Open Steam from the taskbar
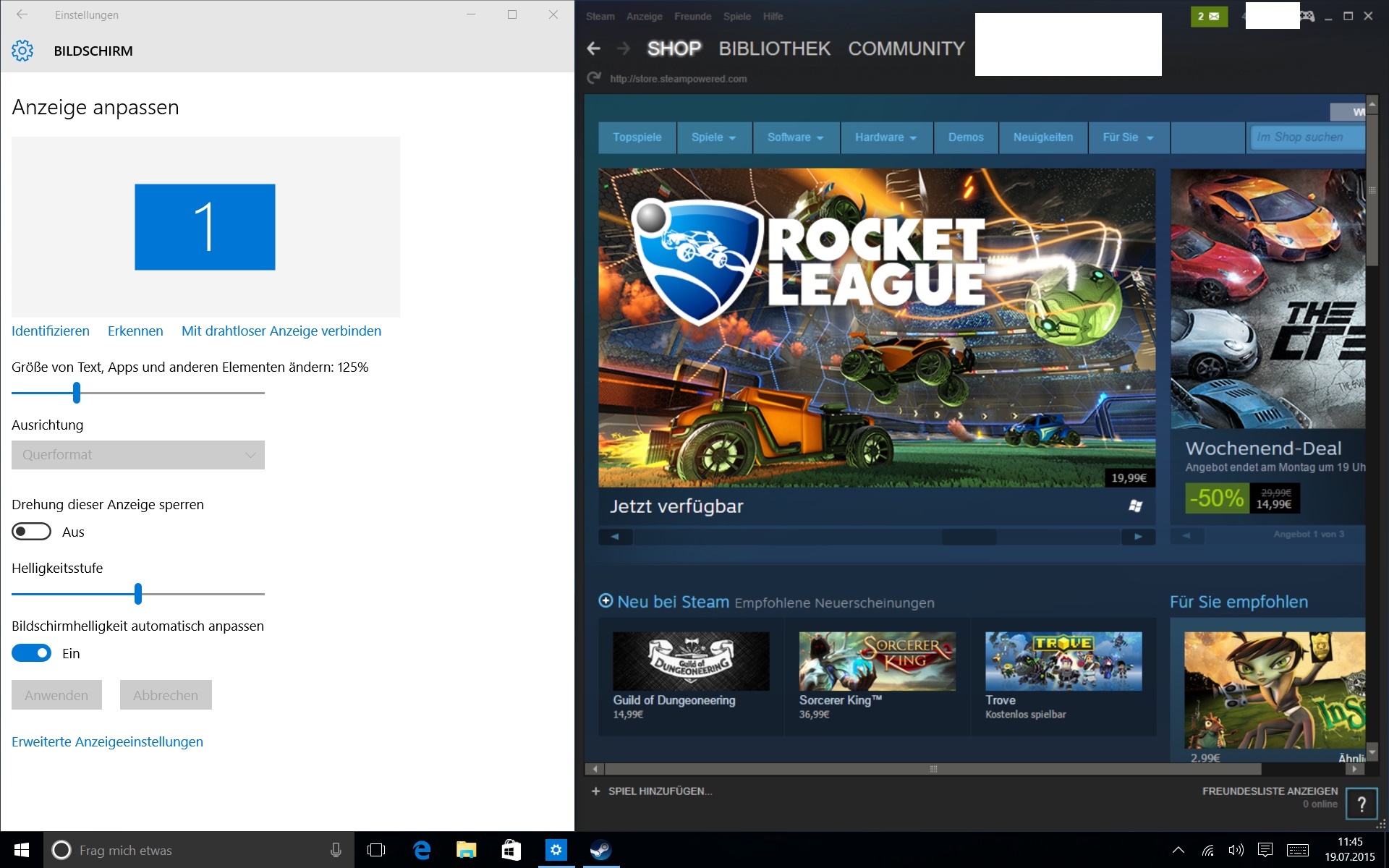This screenshot has width=1389, height=868. tap(600, 850)
